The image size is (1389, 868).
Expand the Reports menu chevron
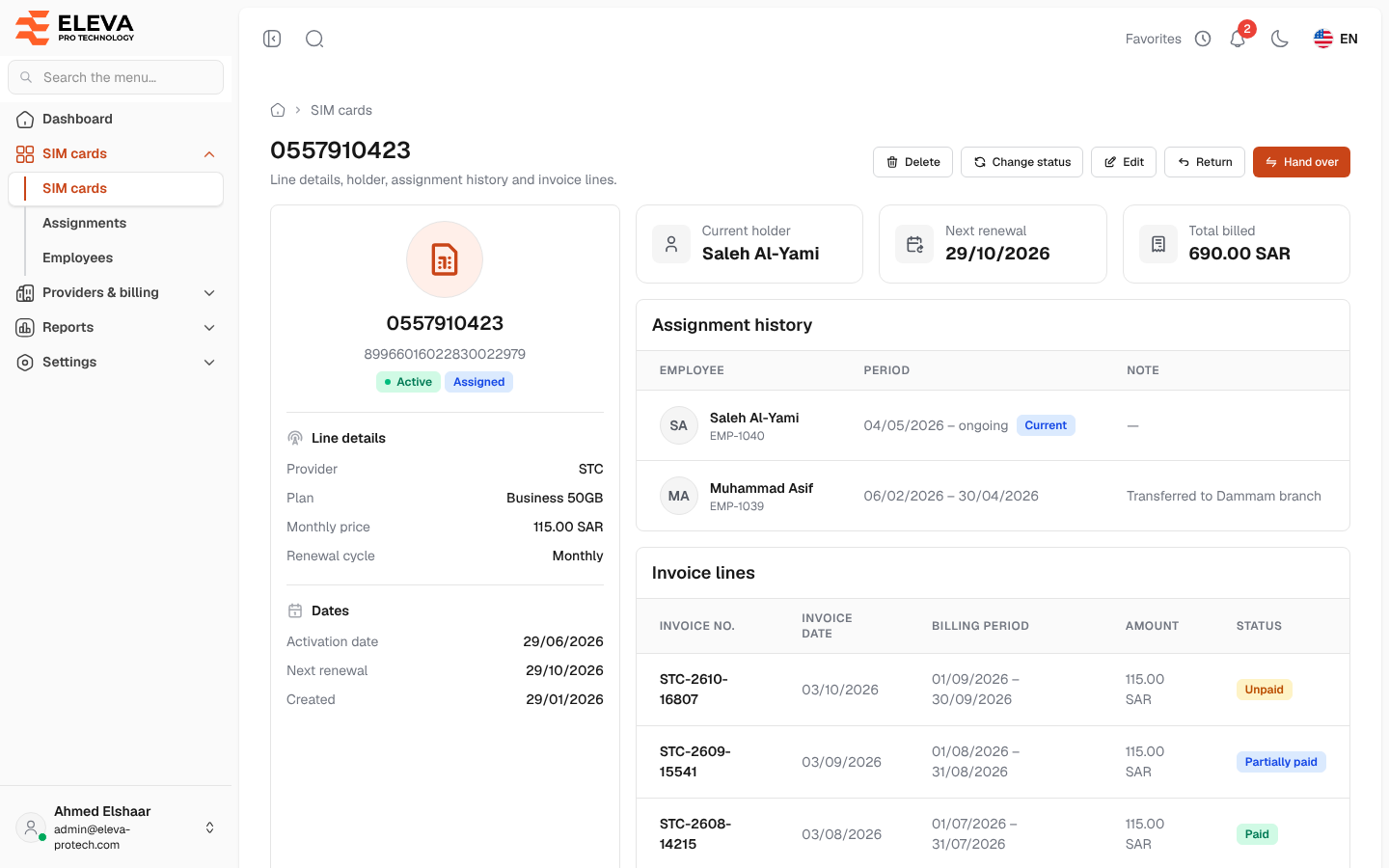point(209,328)
